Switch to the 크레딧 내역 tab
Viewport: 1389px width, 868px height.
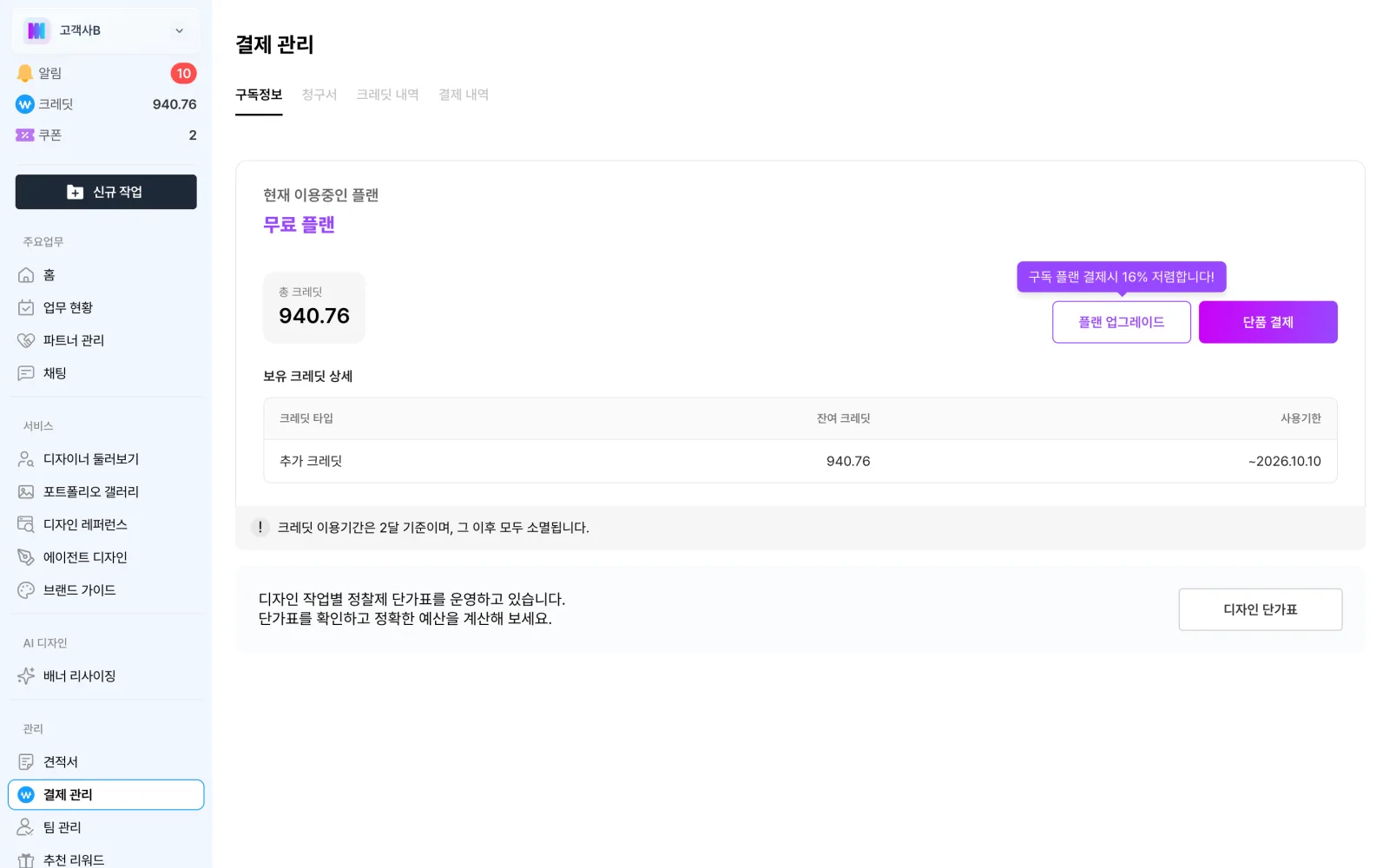point(388,95)
